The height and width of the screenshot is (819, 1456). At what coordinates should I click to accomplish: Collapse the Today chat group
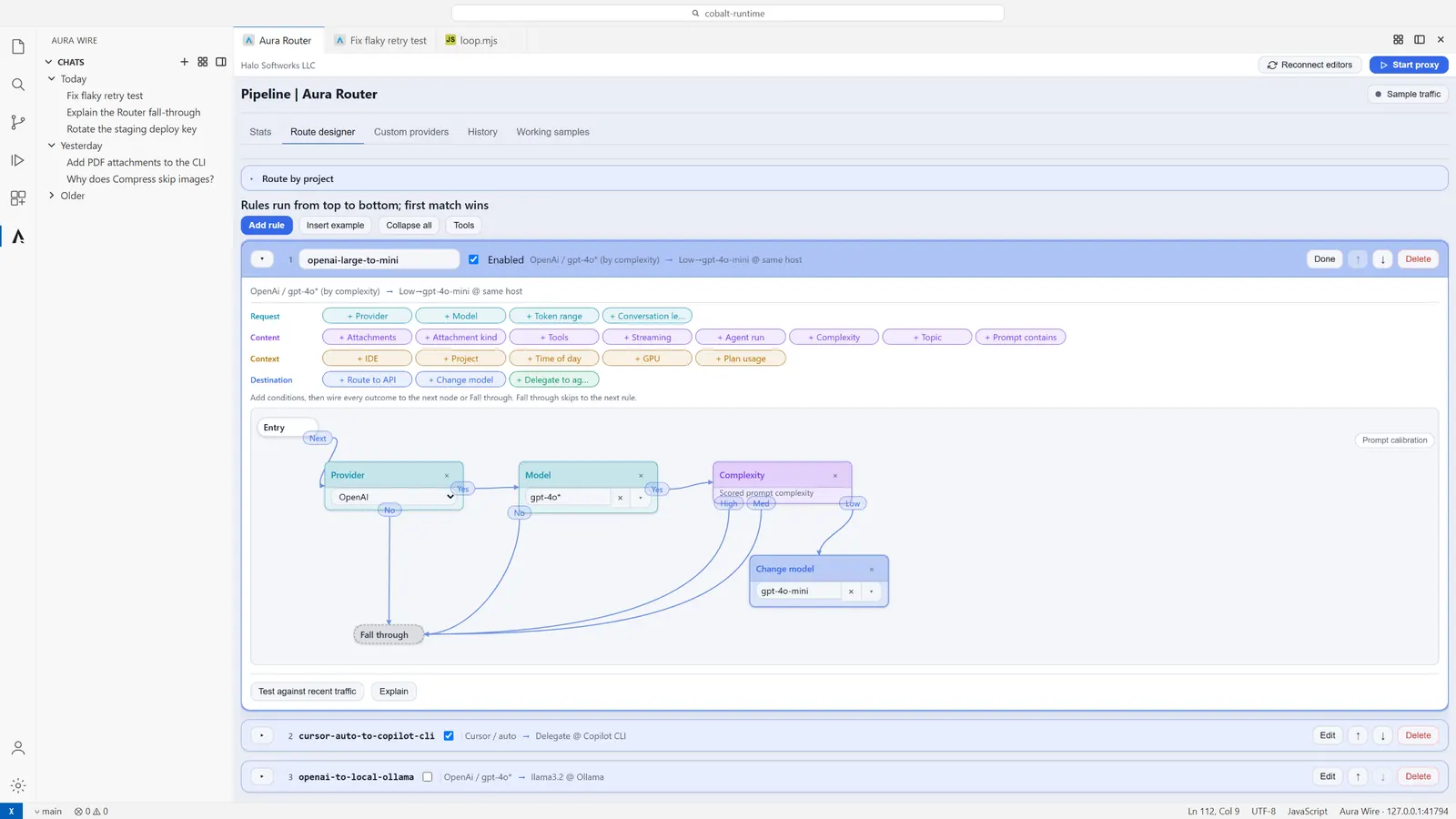click(x=52, y=79)
